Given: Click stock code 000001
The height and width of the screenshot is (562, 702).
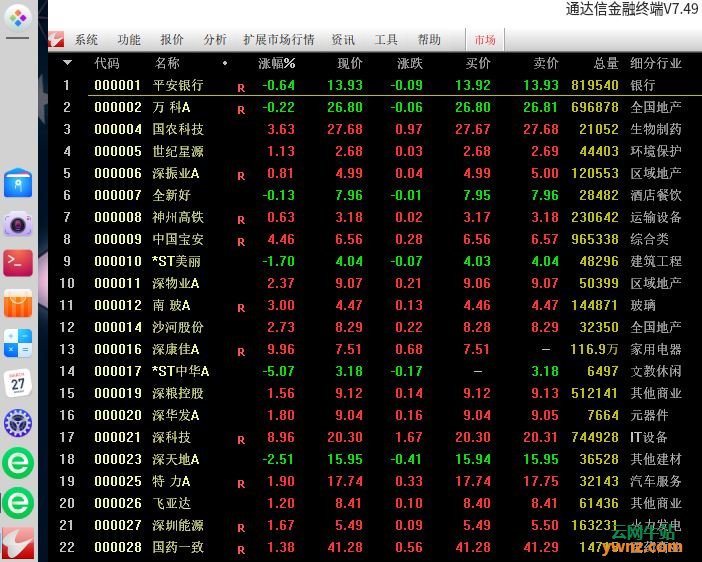Looking at the screenshot, I should pyautogui.click(x=118, y=85).
